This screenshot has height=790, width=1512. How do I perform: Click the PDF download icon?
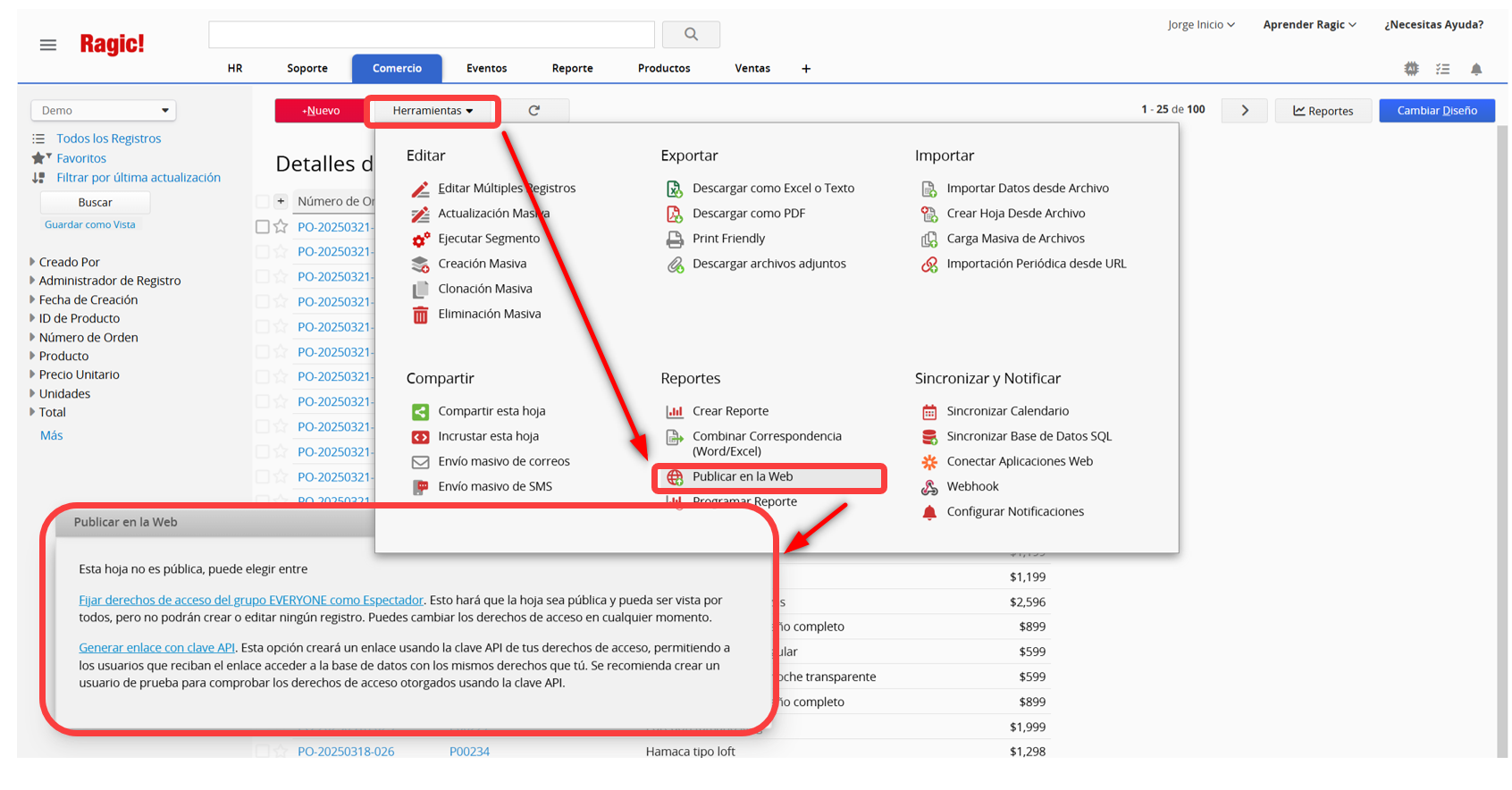(x=675, y=214)
